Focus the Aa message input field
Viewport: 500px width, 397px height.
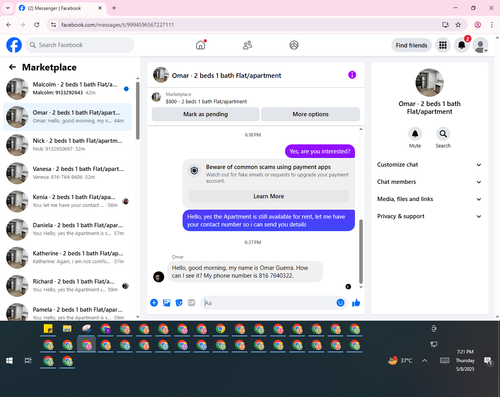(x=268, y=303)
